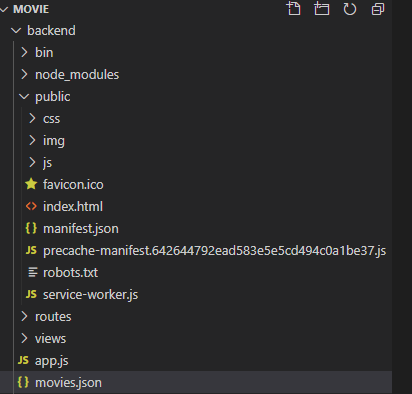Collapse the MOVIE workspace section chevron
This screenshot has height=394, width=412.
coord(4,9)
